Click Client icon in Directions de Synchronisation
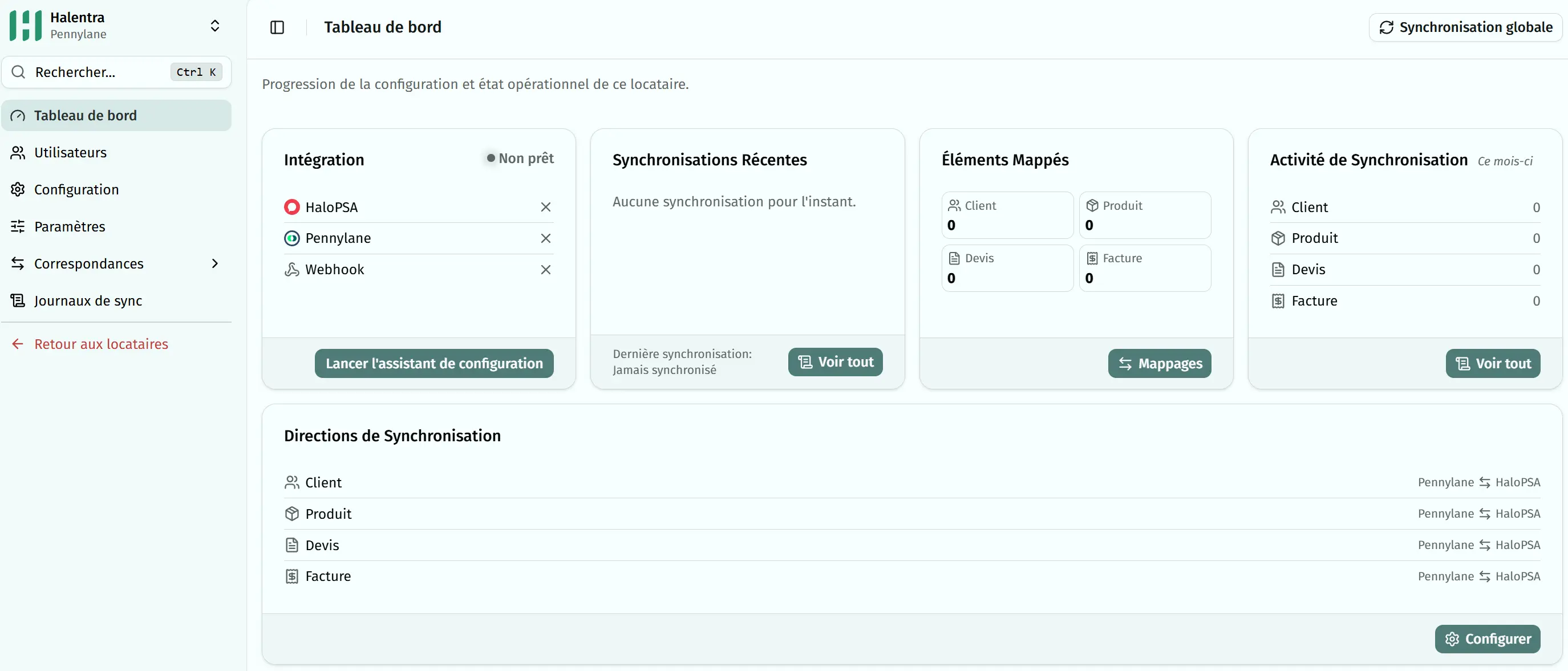The width and height of the screenshot is (1568, 671). (x=292, y=482)
